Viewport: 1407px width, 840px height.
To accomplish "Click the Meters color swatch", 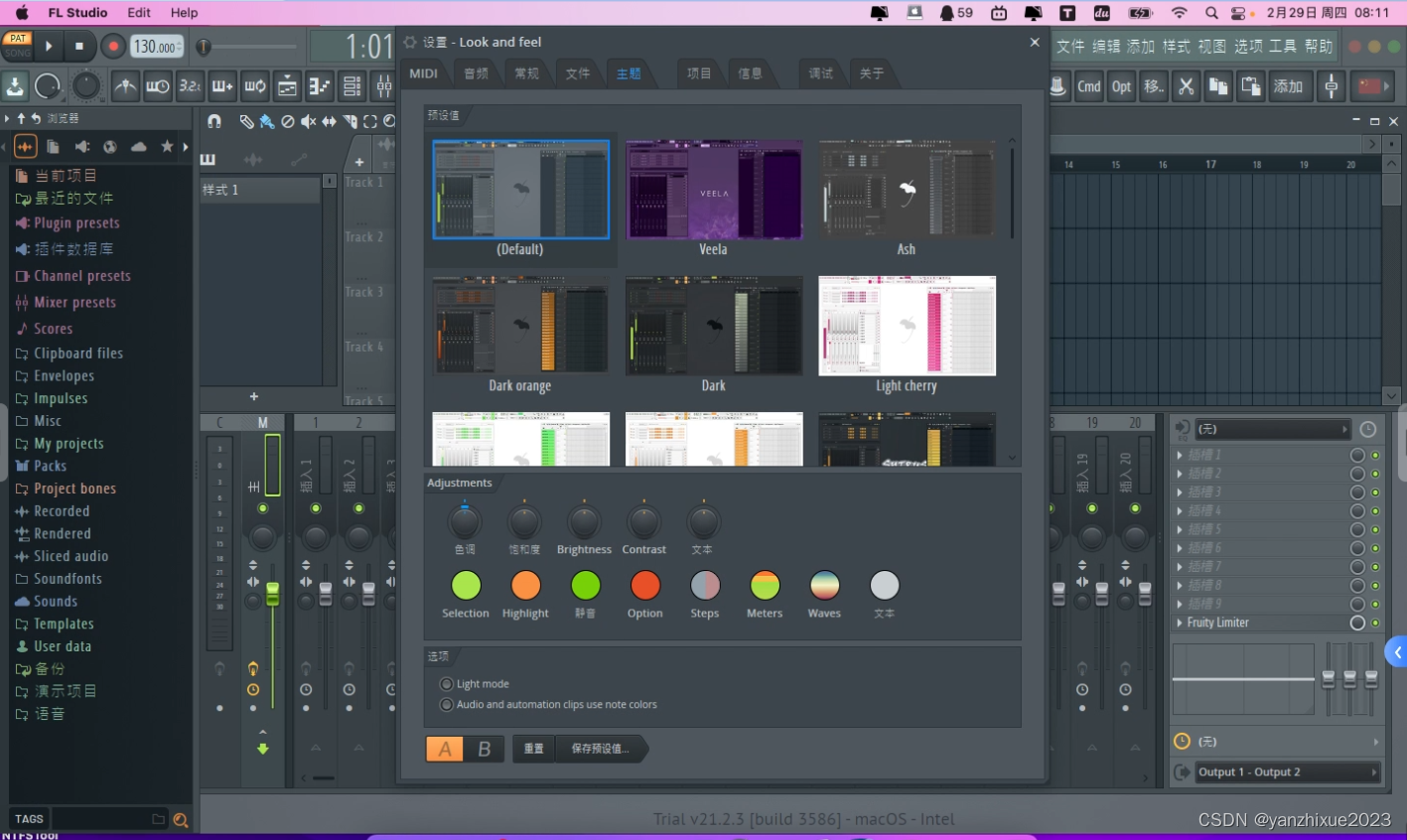I will click(765, 586).
